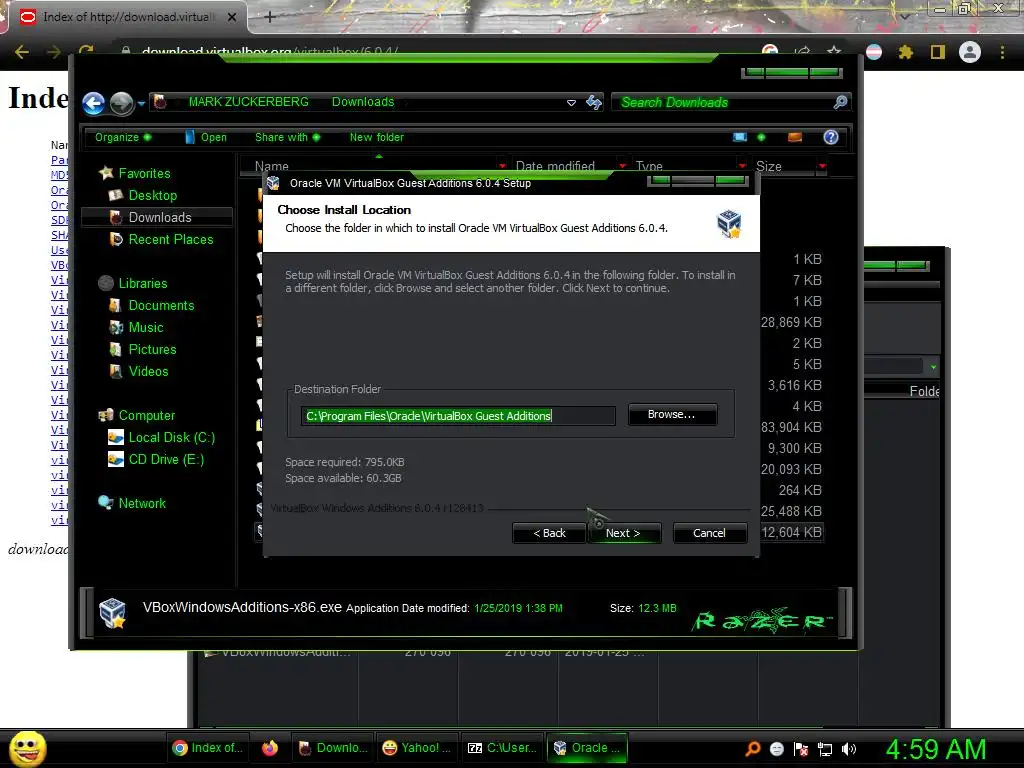Click the blue Help icon in Explorer

[x=831, y=137]
